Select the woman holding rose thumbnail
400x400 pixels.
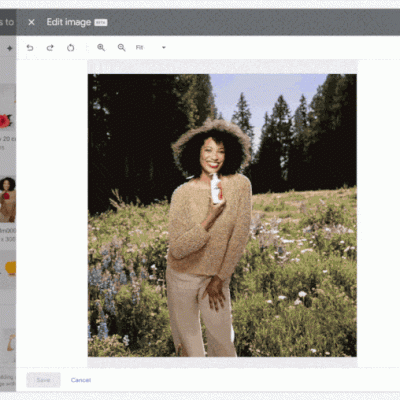pos(8,199)
